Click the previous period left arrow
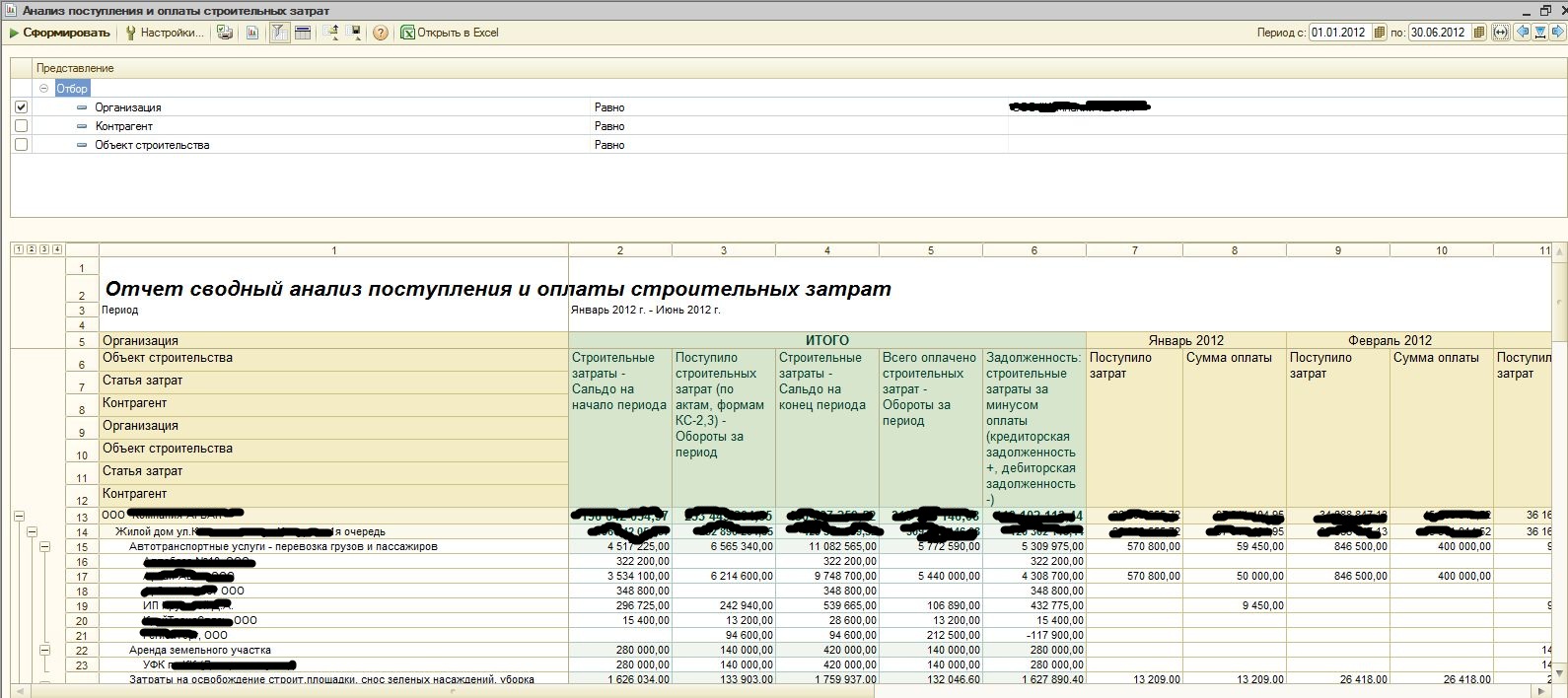1568x698 pixels. pos(1523,33)
